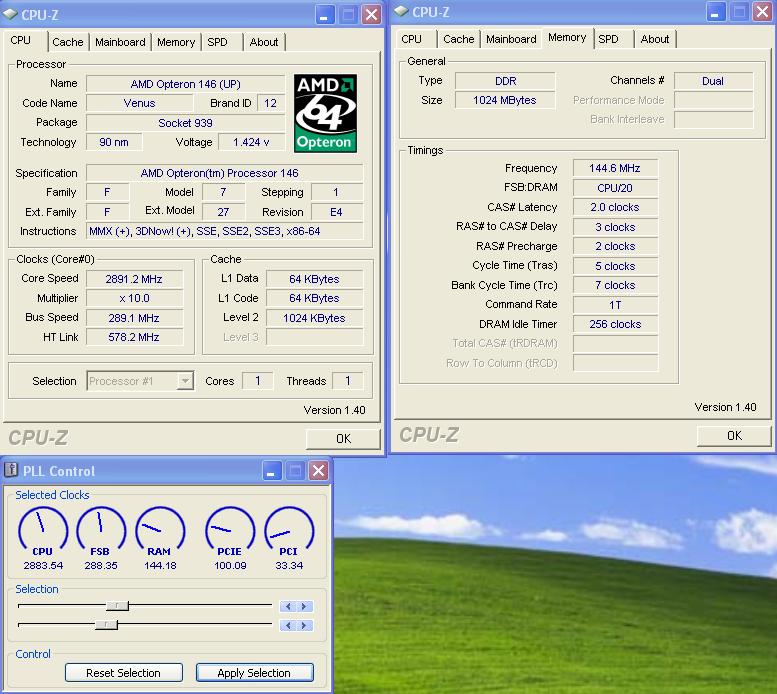Click left arrow of the first PLL slider

point(288,606)
